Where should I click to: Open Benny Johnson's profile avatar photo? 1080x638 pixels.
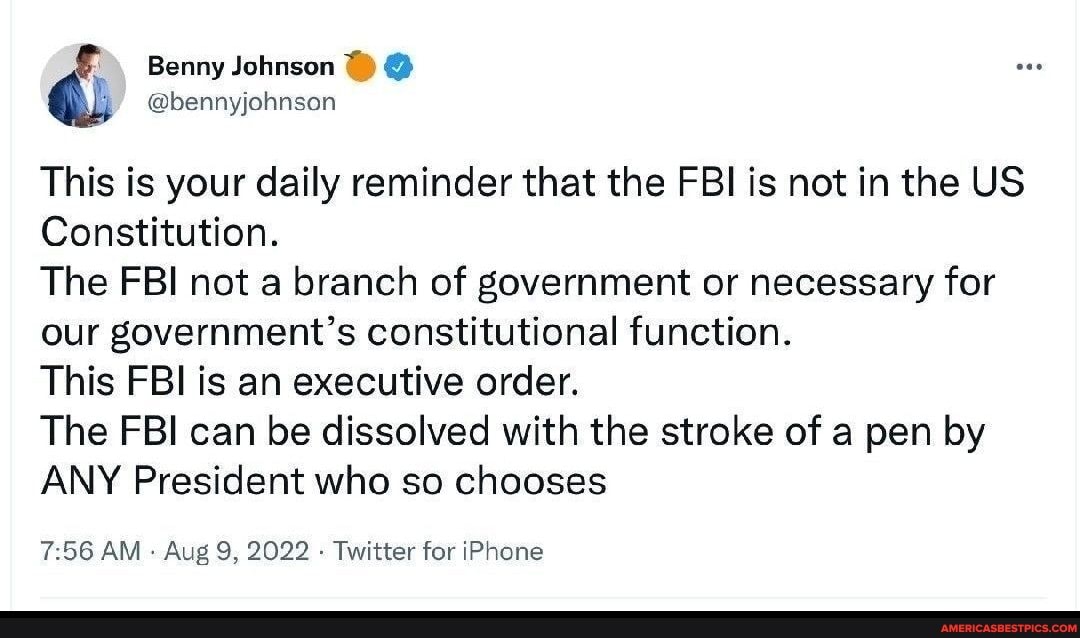[83, 85]
